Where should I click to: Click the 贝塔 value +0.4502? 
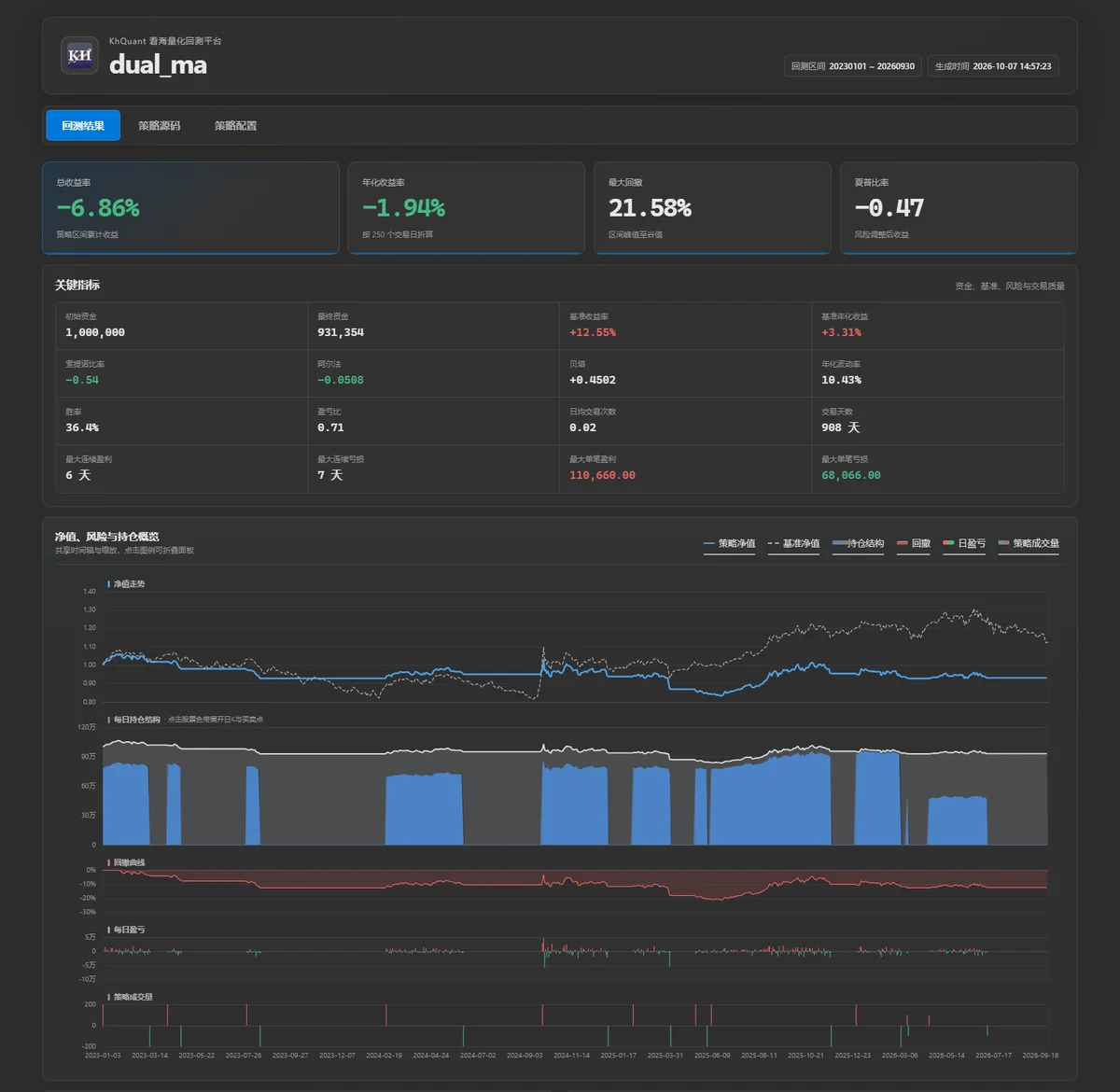coord(593,380)
